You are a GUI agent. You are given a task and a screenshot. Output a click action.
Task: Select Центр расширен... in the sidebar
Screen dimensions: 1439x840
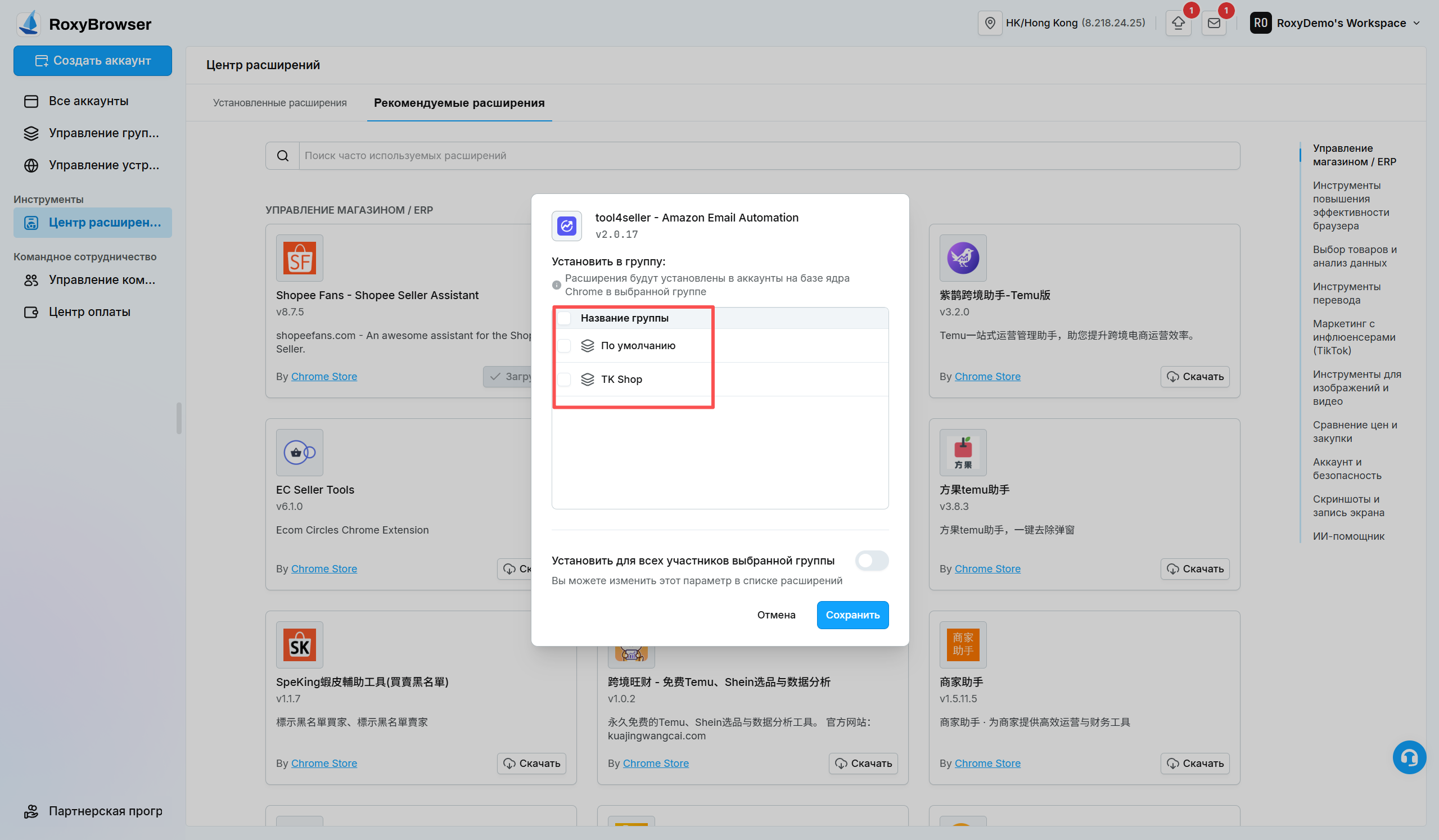click(x=93, y=223)
